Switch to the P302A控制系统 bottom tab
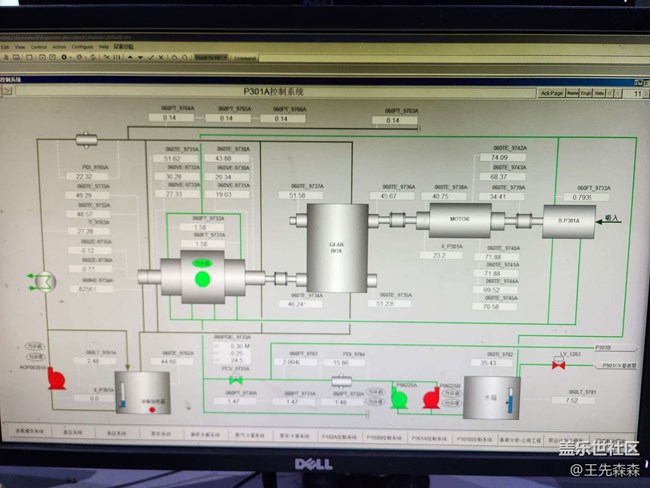The height and width of the screenshot is (488, 650). pyautogui.click(x=338, y=437)
